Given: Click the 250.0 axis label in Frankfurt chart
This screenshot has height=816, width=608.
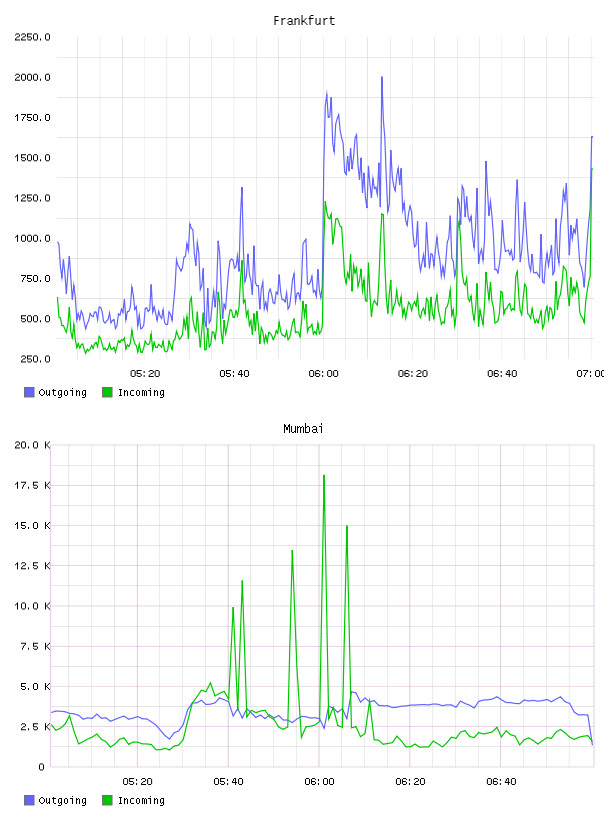Looking at the screenshot, I should click(x=35, y=359).
